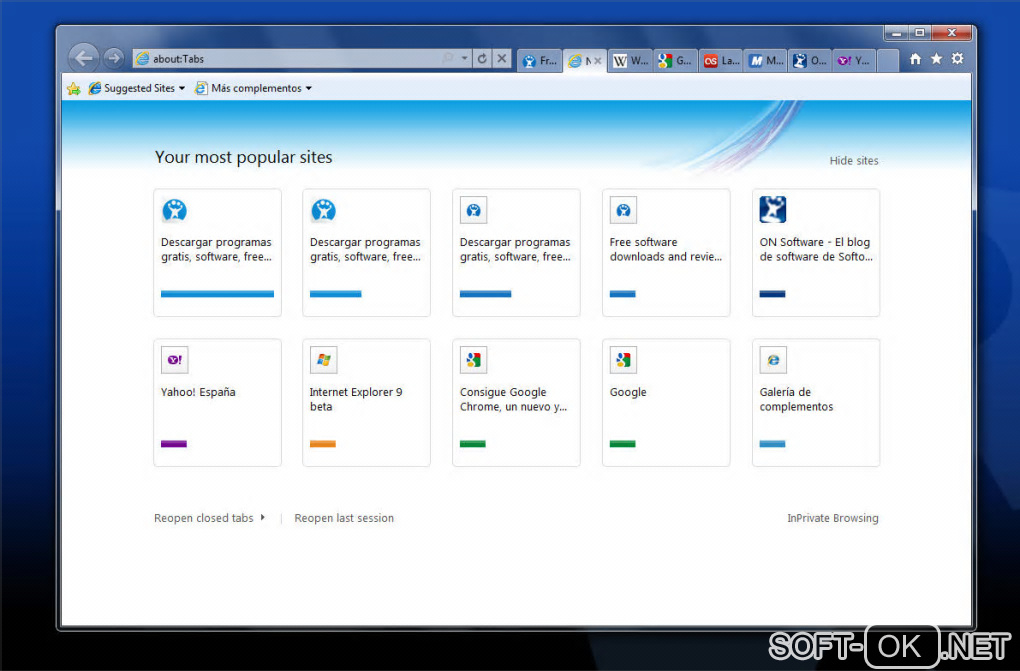This screenshot has height=671, width=1020.
Task: Open the Suggested Sites dropdown
Action: tap(137, 88)
